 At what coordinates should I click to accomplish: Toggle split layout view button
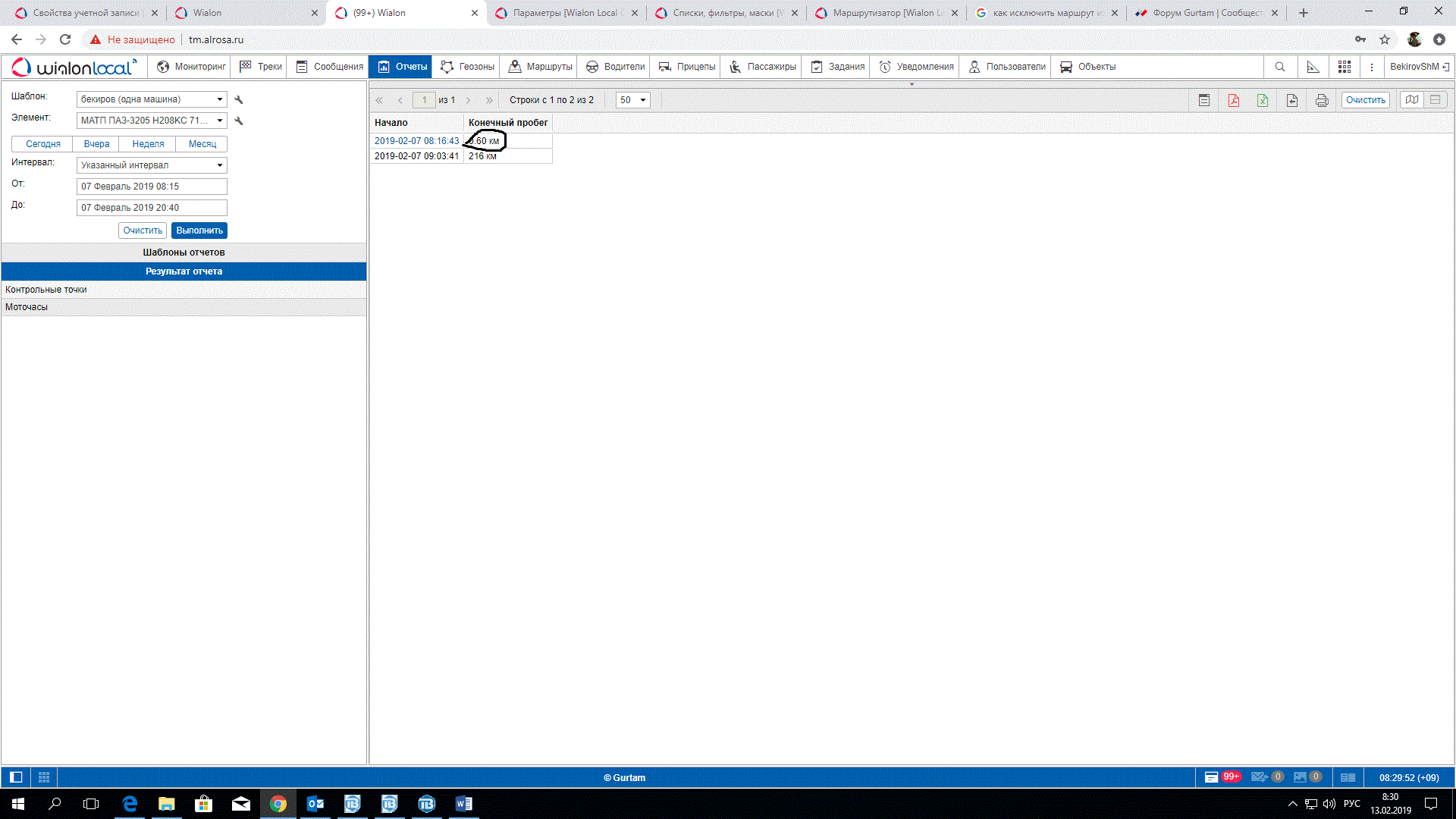(1436, 99)
